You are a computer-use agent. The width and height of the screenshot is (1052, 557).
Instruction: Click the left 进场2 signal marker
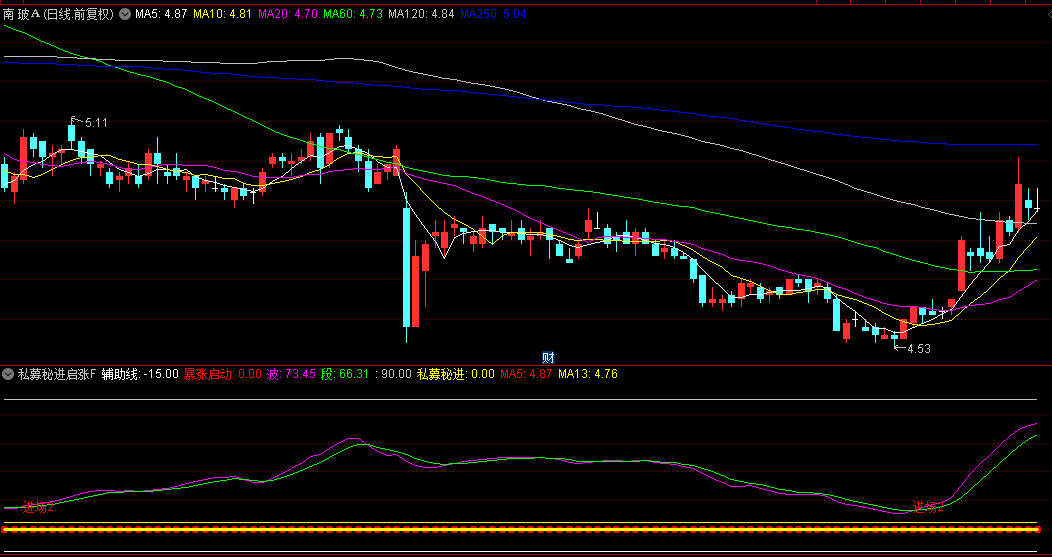pyautogui.click(x=38, y=507)
